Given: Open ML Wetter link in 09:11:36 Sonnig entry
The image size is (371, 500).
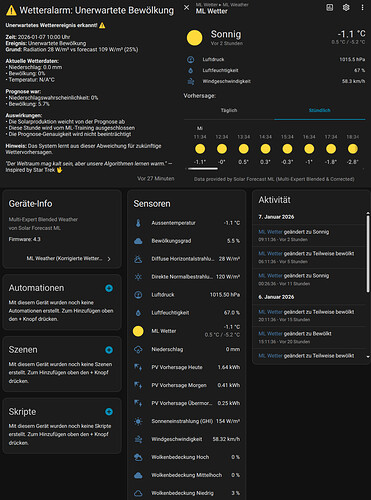Looking at the screenshot, I should click(270, 232).
